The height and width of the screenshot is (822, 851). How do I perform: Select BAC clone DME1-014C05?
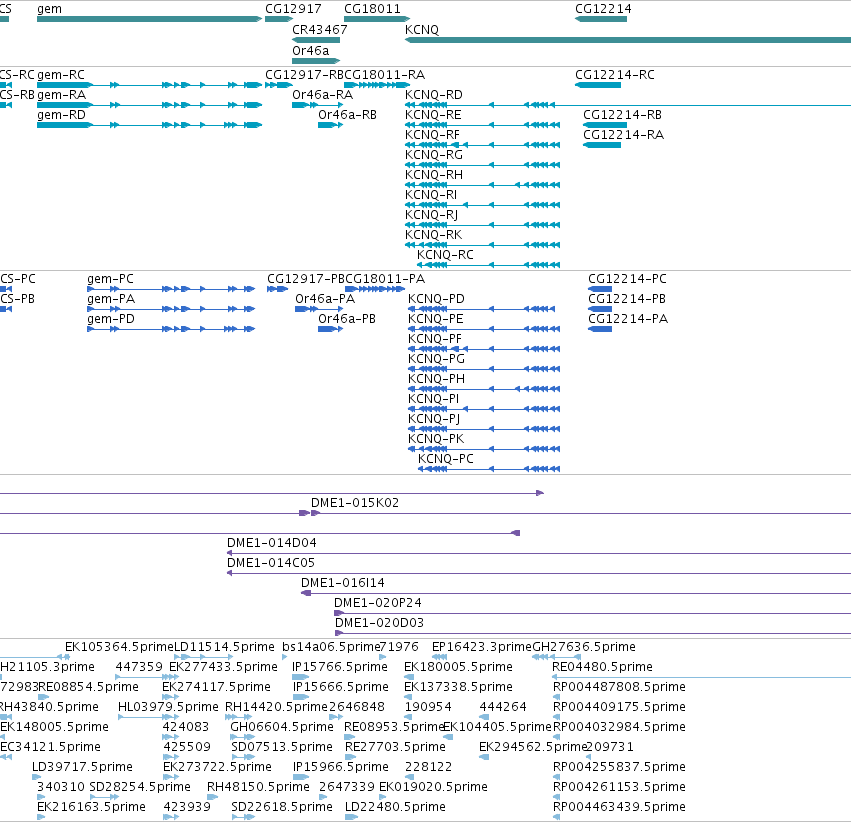coord(539,574)
